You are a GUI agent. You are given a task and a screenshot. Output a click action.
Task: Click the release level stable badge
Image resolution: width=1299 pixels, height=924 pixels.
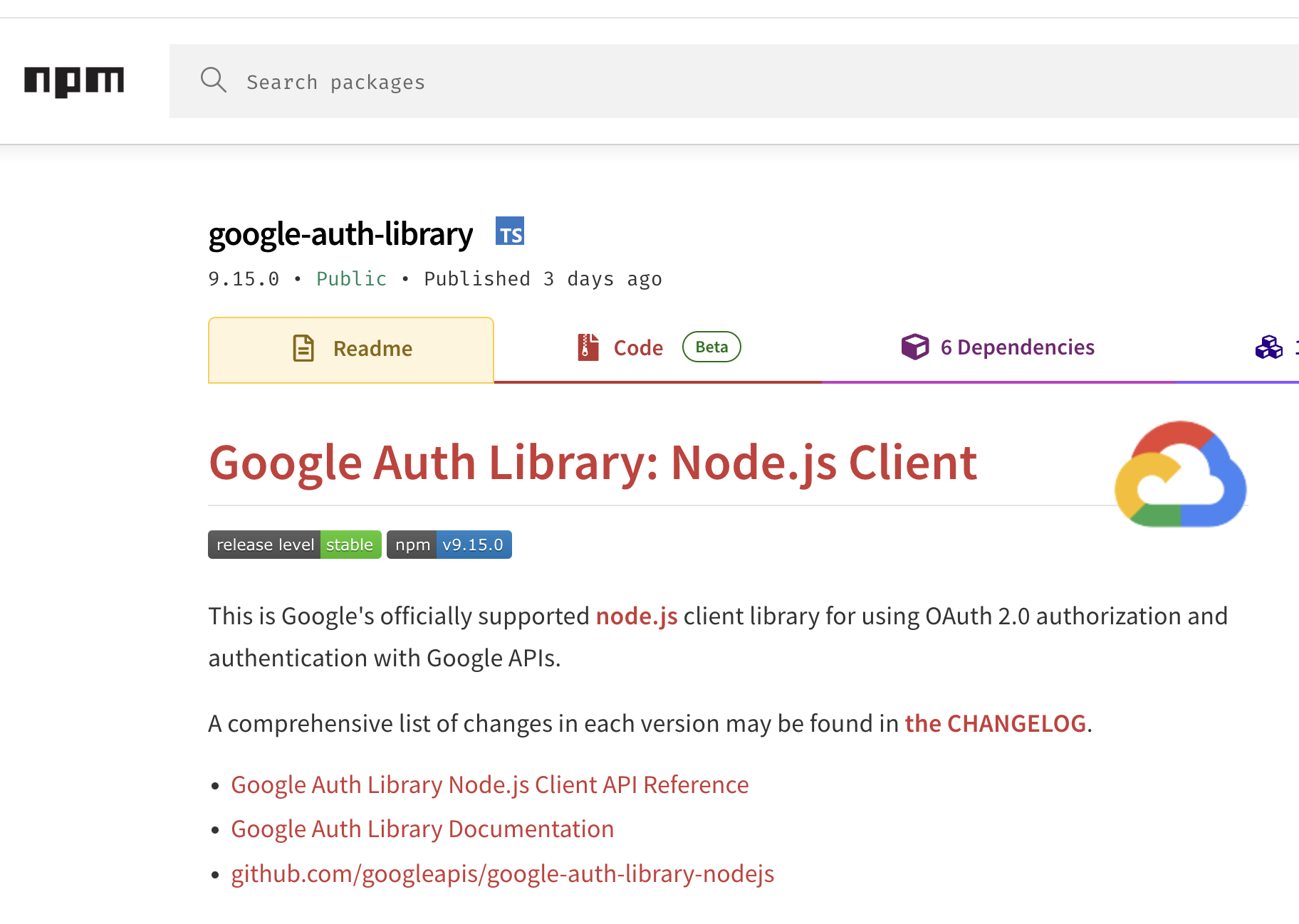pos(295,545)
